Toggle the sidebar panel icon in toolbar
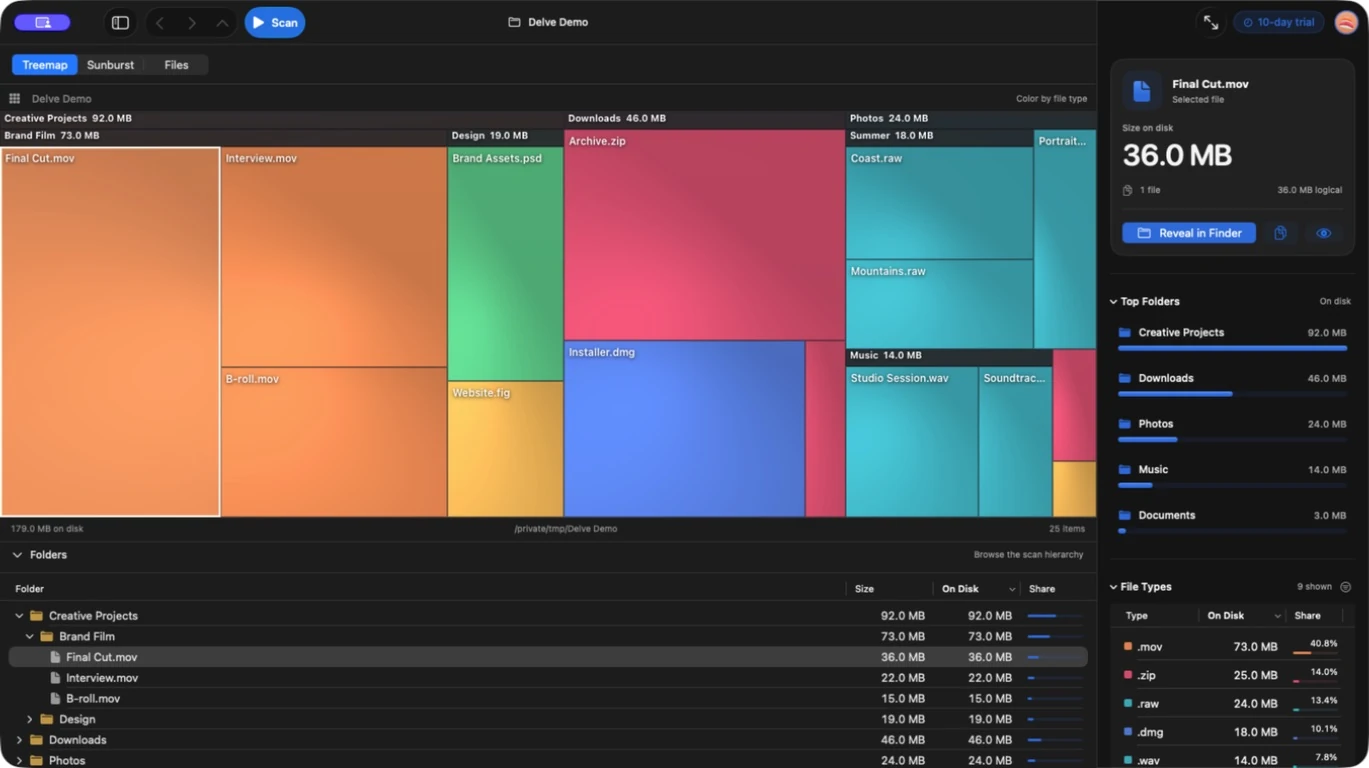Screen dimensions: 1369x768 120,22
